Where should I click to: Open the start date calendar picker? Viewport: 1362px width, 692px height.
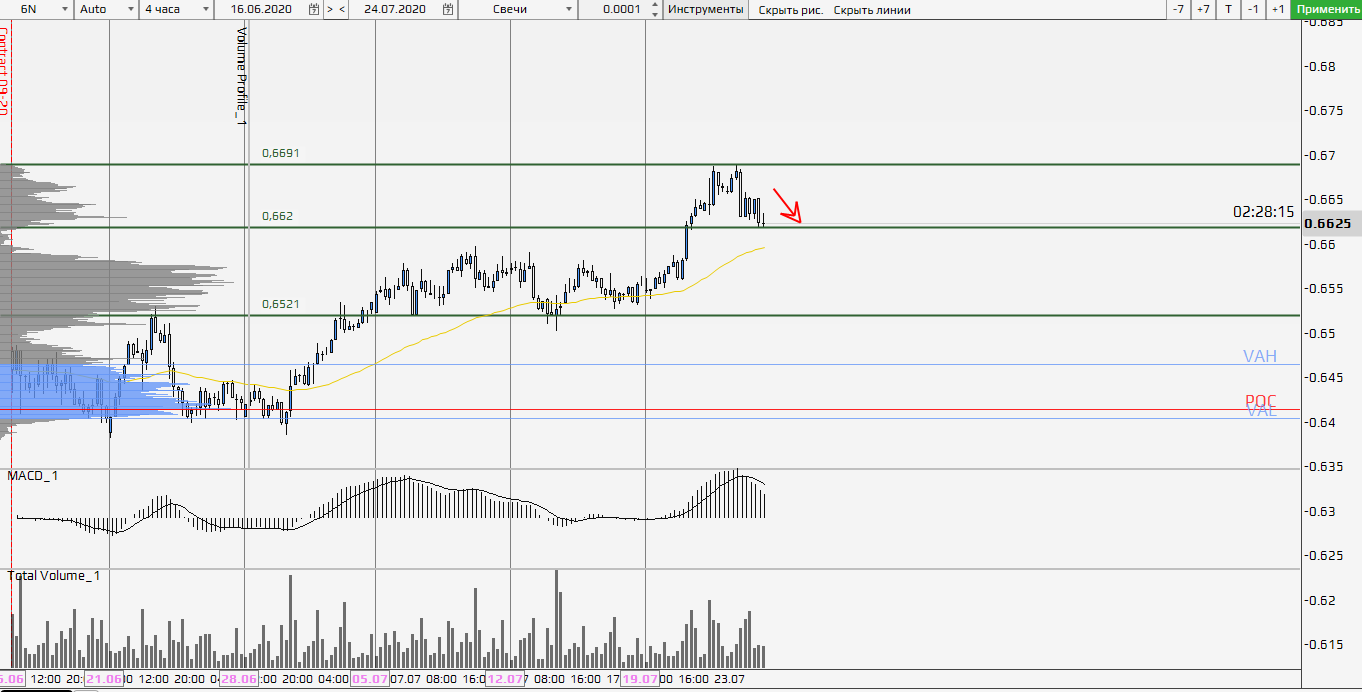[x=314, y=9]
